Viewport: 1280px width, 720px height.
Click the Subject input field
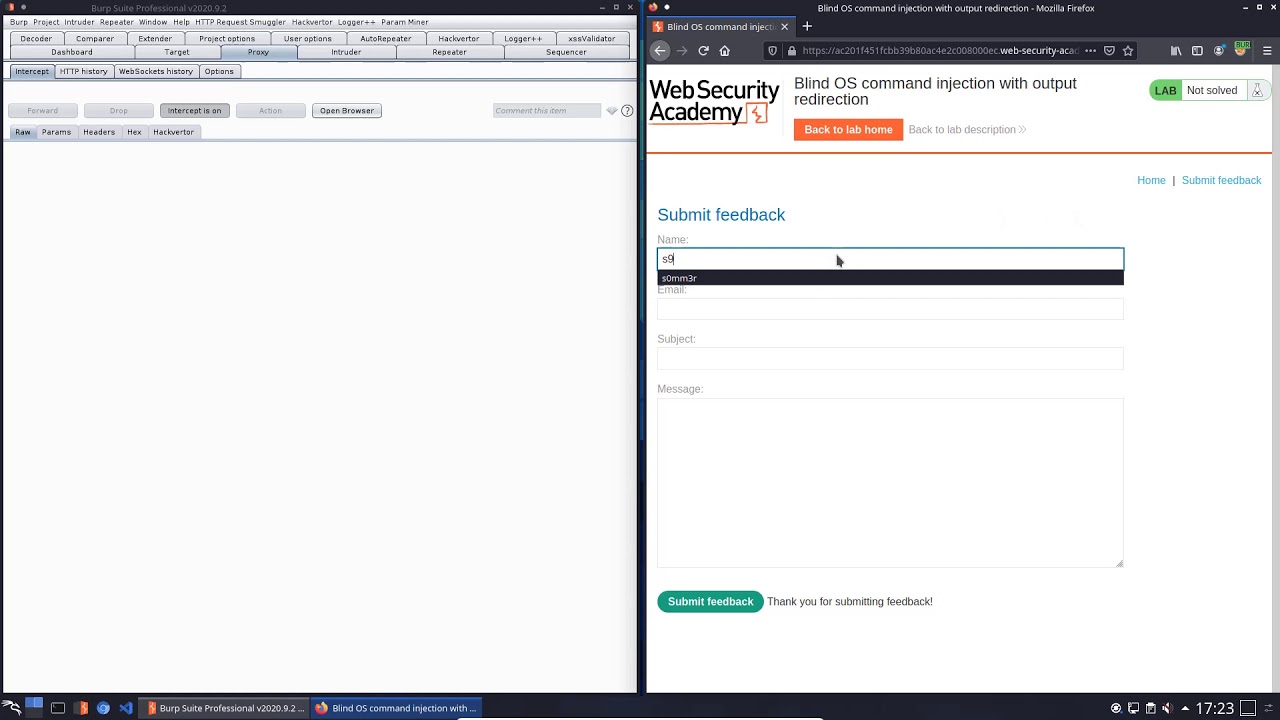[890, 359]
